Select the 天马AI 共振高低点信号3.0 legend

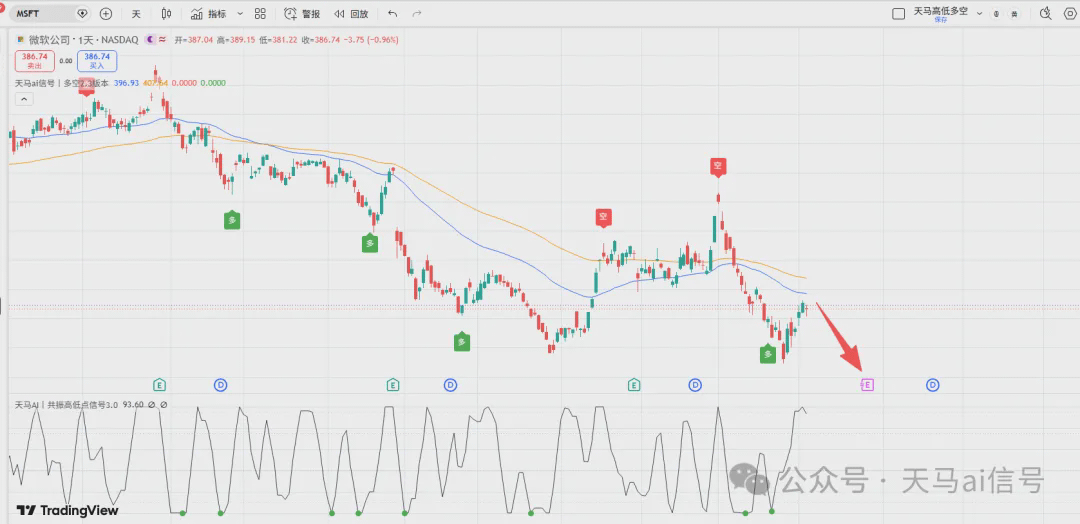[x=66, y=405]
